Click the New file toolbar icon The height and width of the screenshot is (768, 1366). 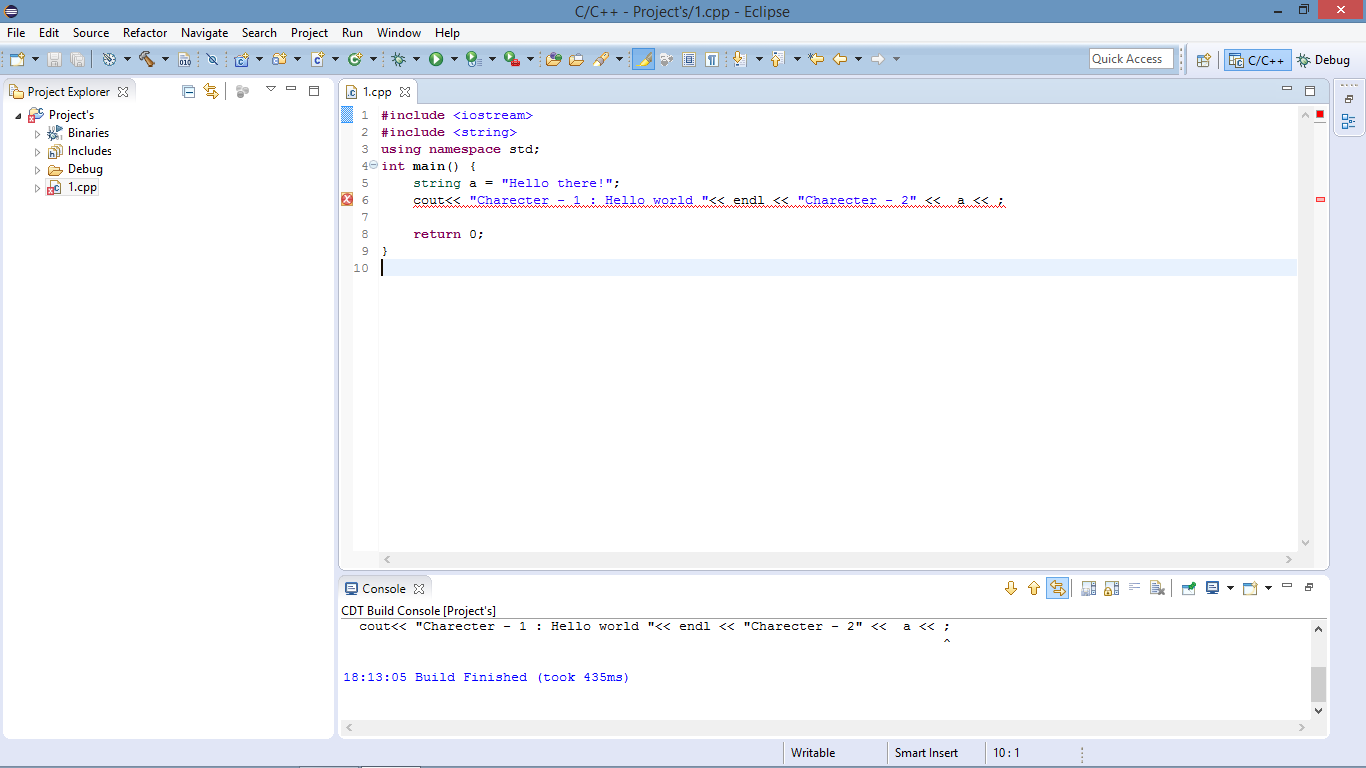pos(17,59)
